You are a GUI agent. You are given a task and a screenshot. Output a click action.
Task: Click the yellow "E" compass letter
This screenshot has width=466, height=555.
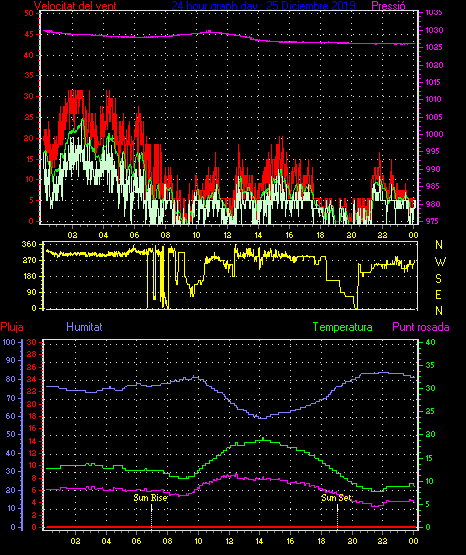tap(438, 295)
